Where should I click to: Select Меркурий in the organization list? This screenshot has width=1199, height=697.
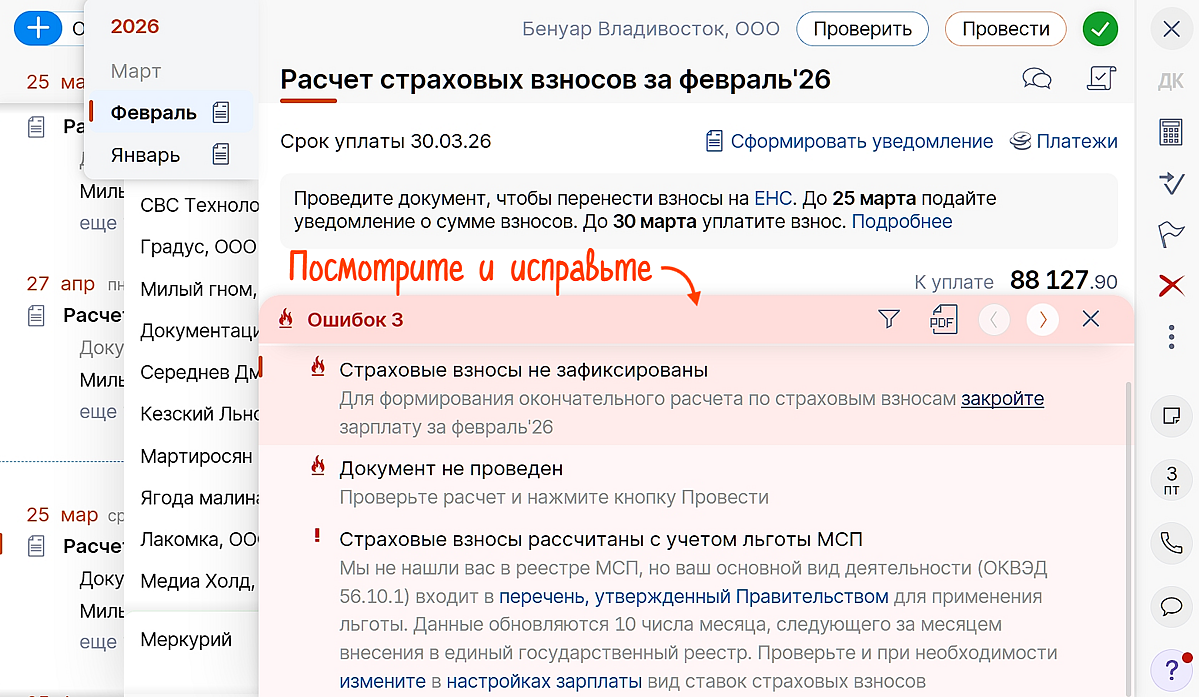186,640
